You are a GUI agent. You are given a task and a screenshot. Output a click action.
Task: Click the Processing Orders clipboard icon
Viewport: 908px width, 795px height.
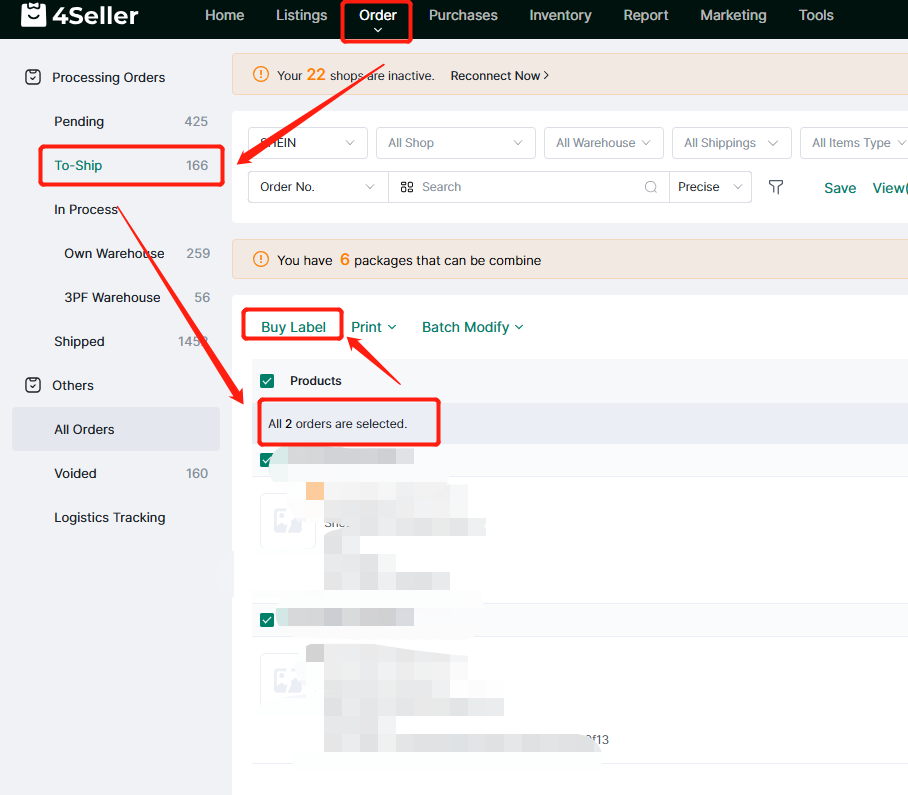[33, 77]
